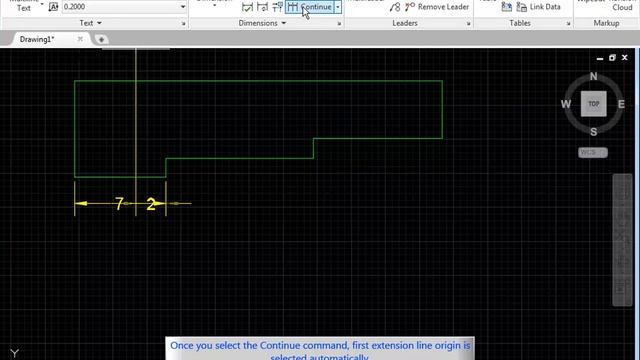Open the Text panel dialog launcher arrow
The width and height of the screenshot is (640, 360).
click(x=183, y=24)
